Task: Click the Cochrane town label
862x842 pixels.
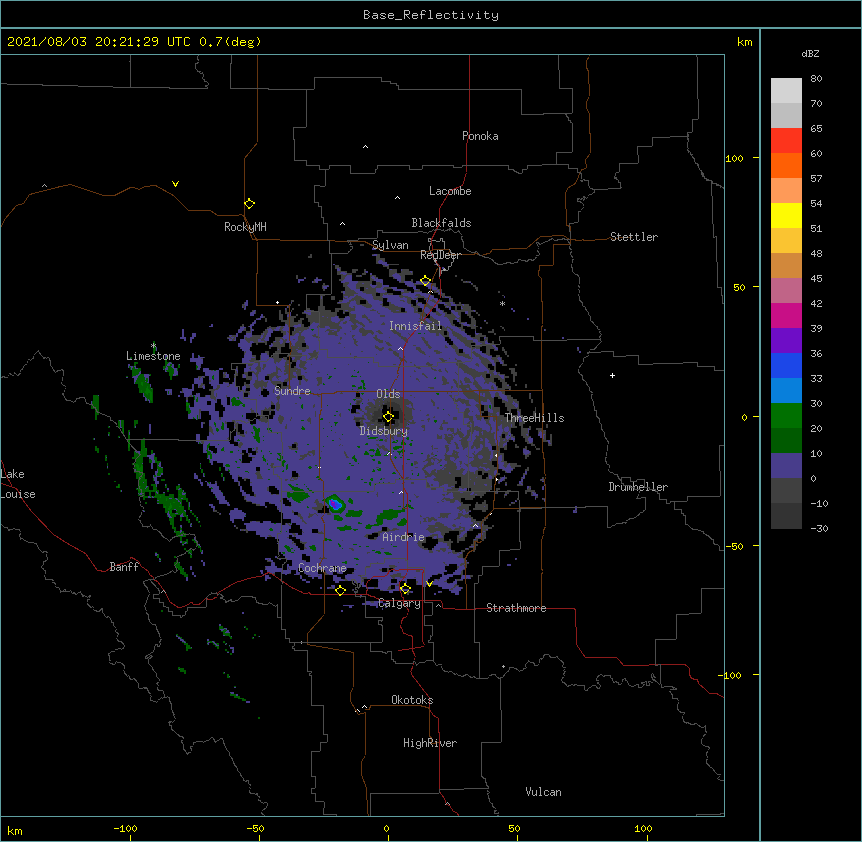Action: point(322,568)
